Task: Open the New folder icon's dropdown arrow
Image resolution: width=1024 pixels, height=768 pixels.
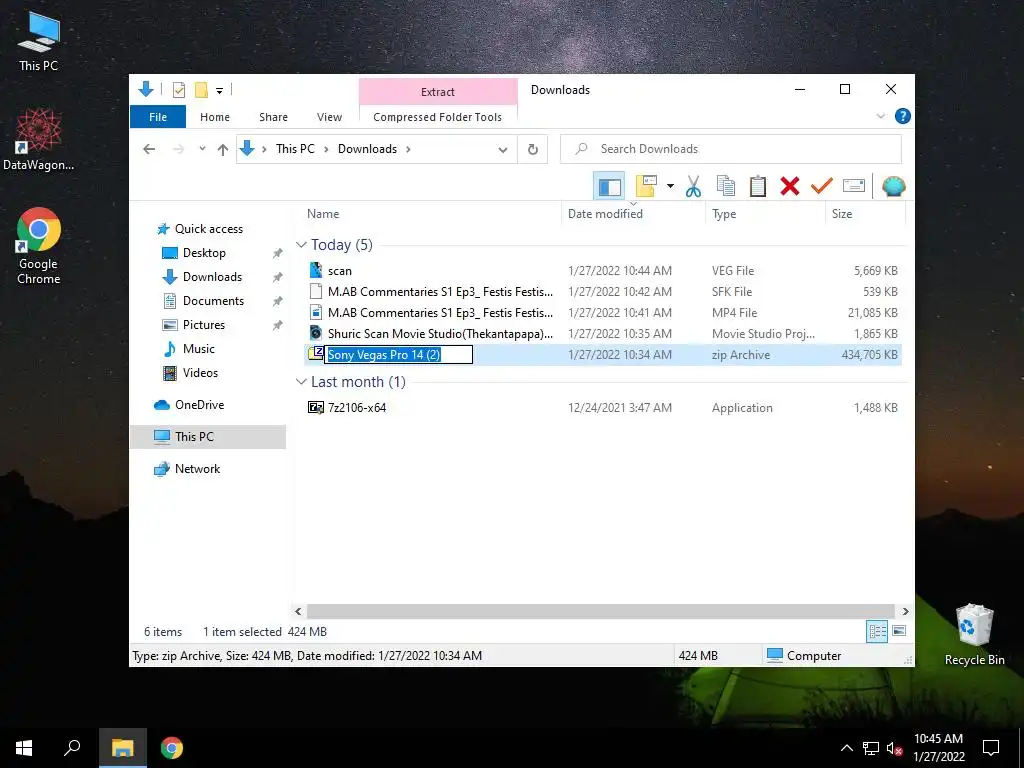Action: (x=670, y=186)
